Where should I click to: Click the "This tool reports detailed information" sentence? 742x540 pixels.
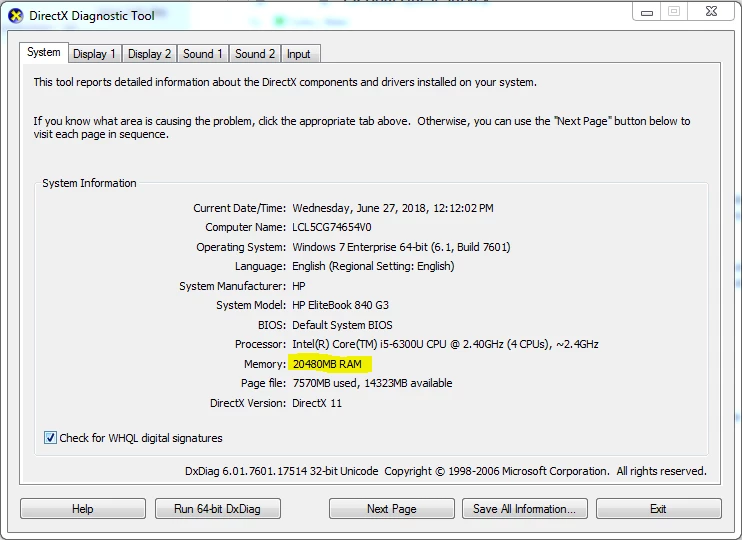285,82
